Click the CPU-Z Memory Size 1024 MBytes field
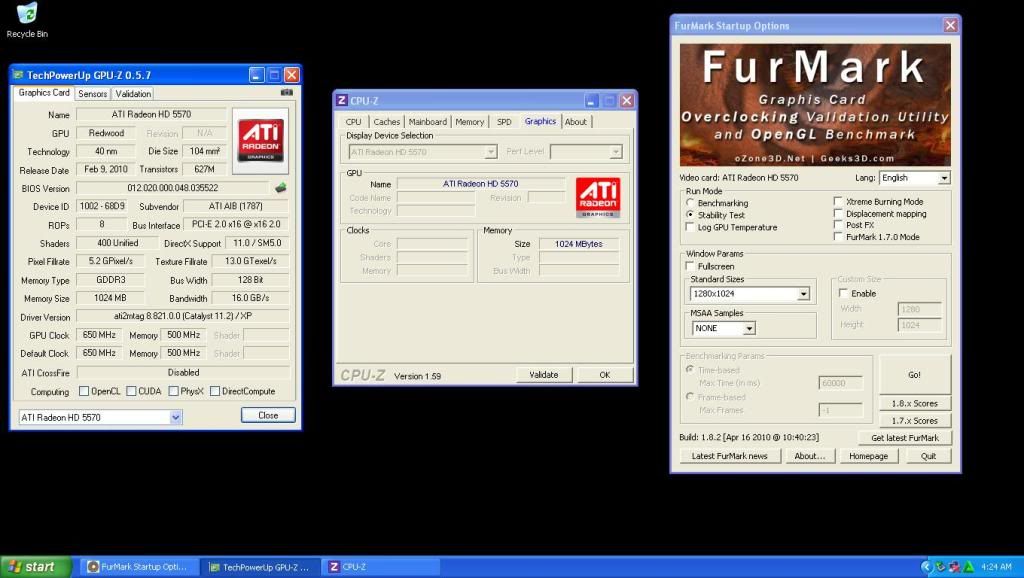The height and width of the screenshot is (578, 1024). tap(579, 244)
